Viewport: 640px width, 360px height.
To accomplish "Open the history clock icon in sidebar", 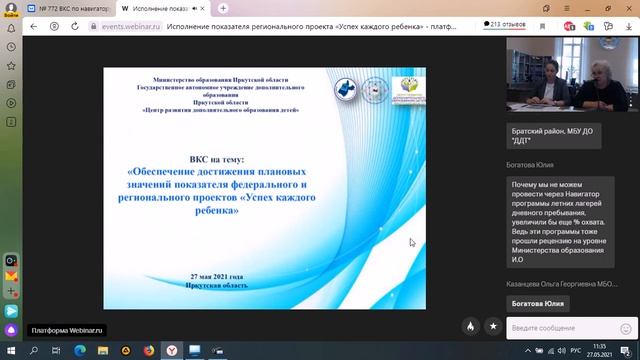I will click(x=11, y=47).
